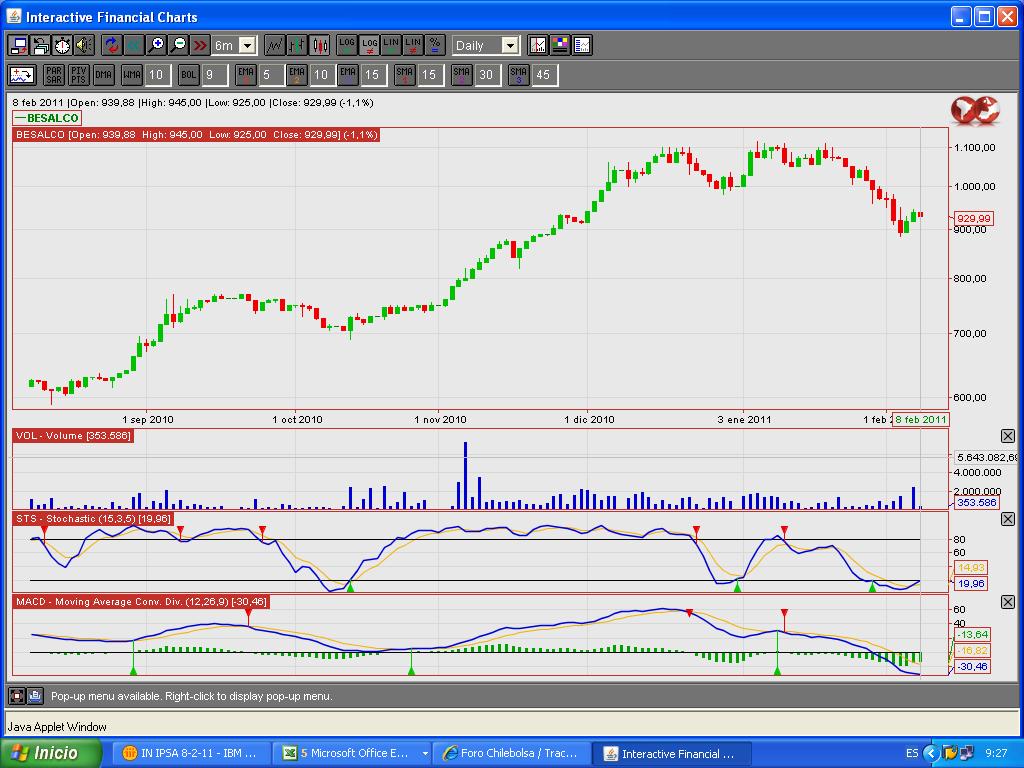Select the line chart style icon

(274, 45)
